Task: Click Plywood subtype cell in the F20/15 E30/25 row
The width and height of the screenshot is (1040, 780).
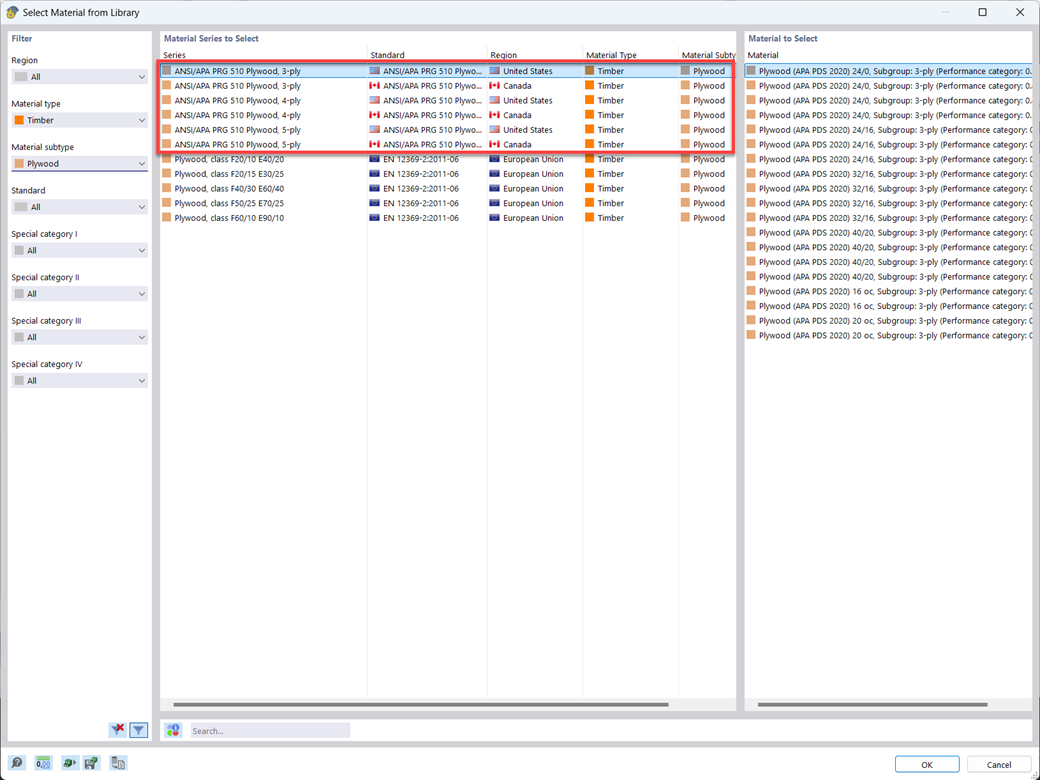Action: pyautogui.click(x=708, y=174)
